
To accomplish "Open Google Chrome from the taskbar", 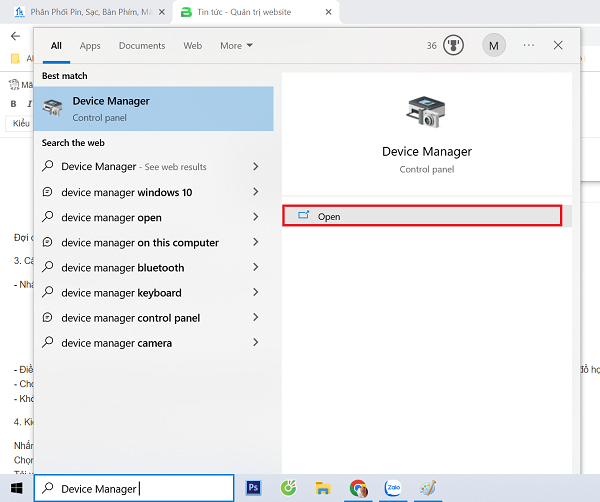I will tap(358, 488).
